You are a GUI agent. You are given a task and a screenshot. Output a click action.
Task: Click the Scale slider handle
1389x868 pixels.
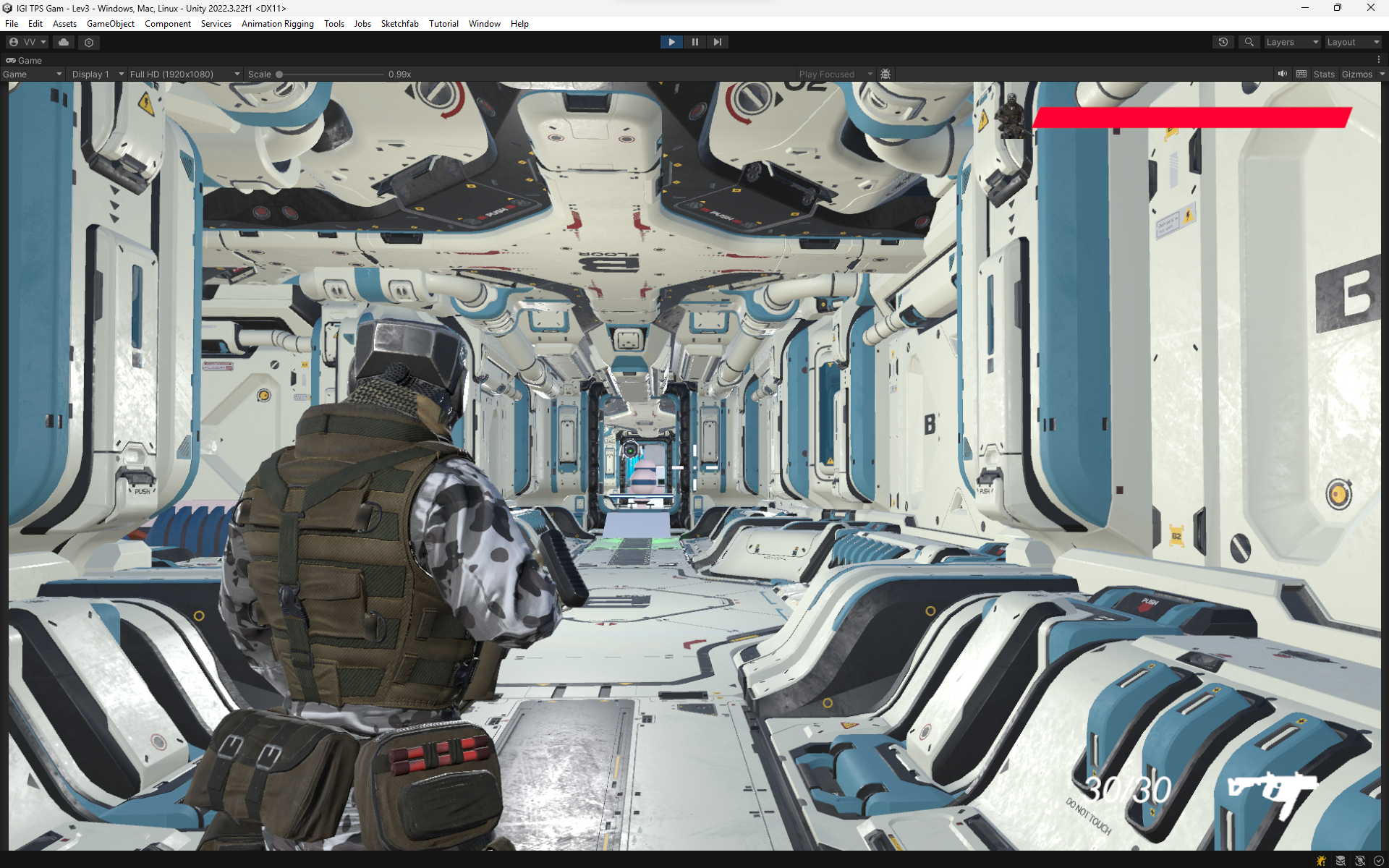[279, 74]
